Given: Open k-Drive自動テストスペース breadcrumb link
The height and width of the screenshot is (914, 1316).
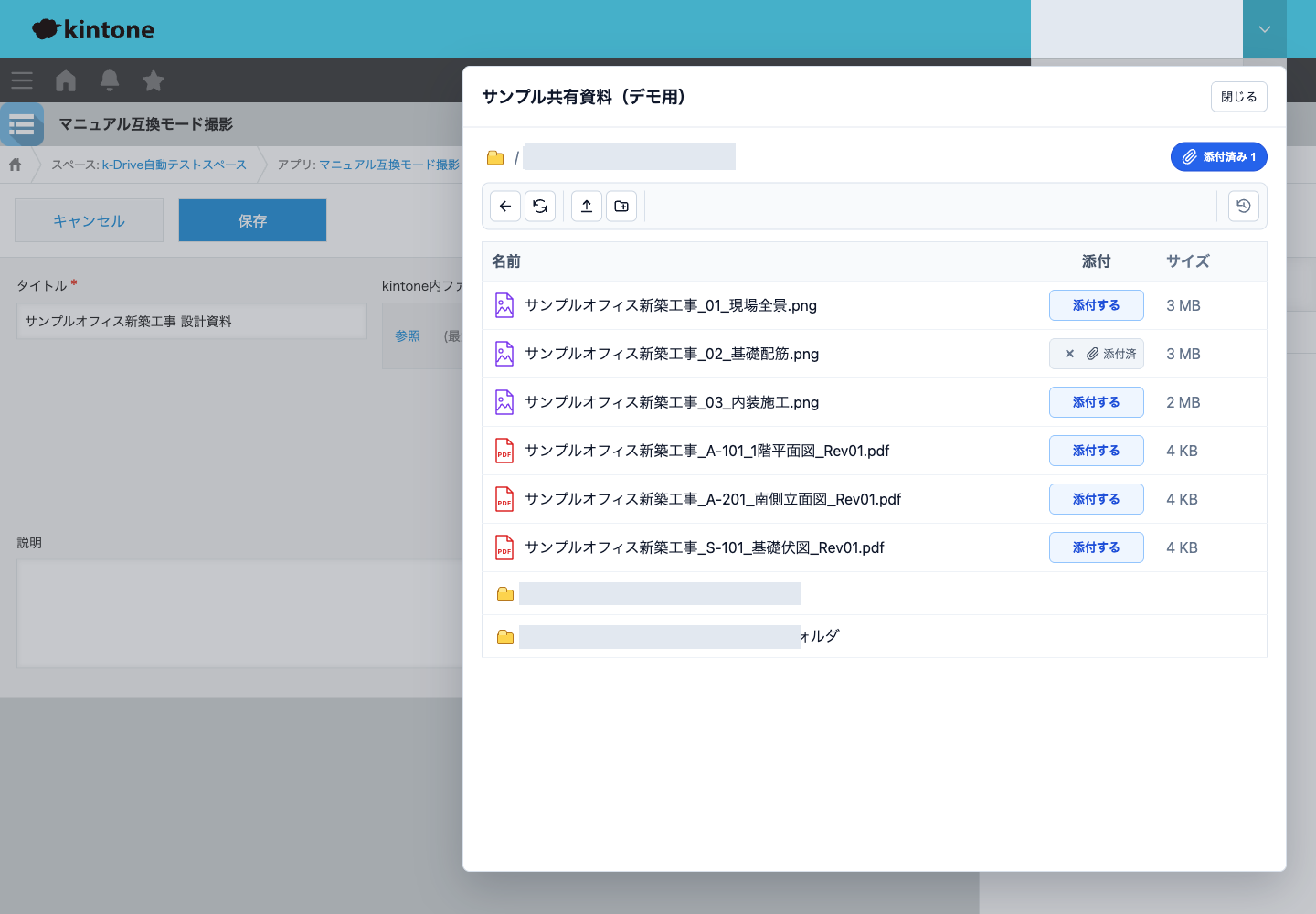Looking at the screenshot, I should click(x=174, y=165).
